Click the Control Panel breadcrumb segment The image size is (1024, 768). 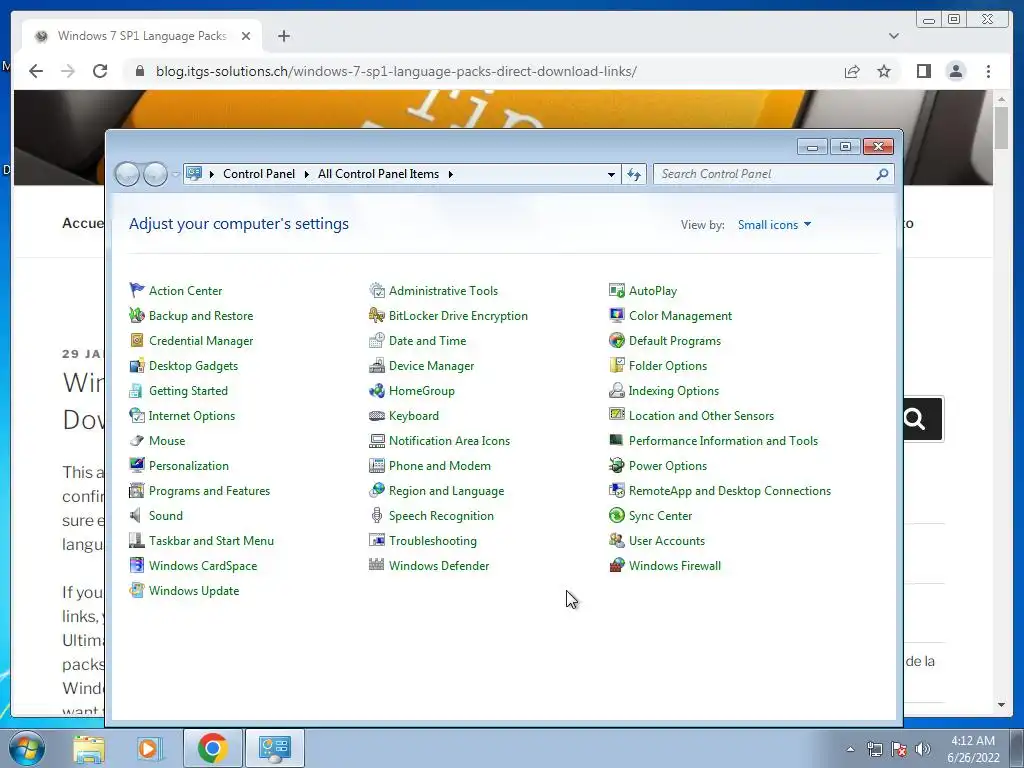(259, 174)
